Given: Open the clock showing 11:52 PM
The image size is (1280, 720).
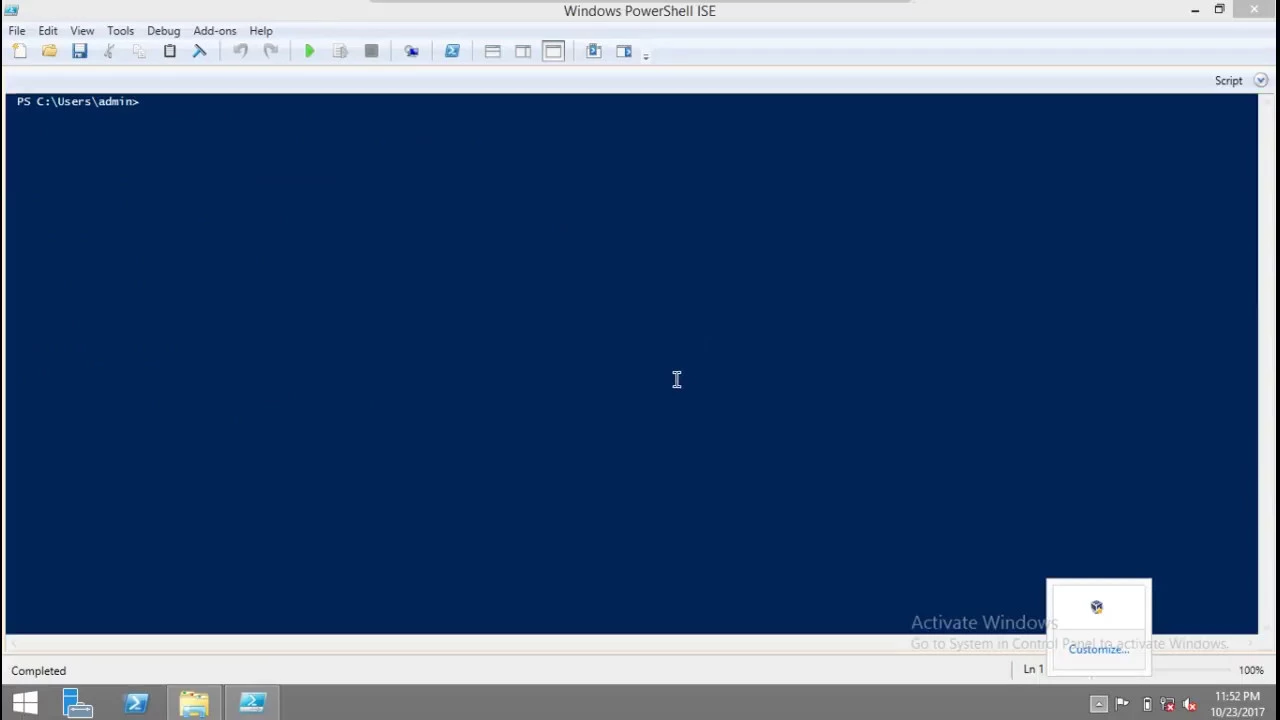Looking at the screenshot, I should (x=1237, y=704).
